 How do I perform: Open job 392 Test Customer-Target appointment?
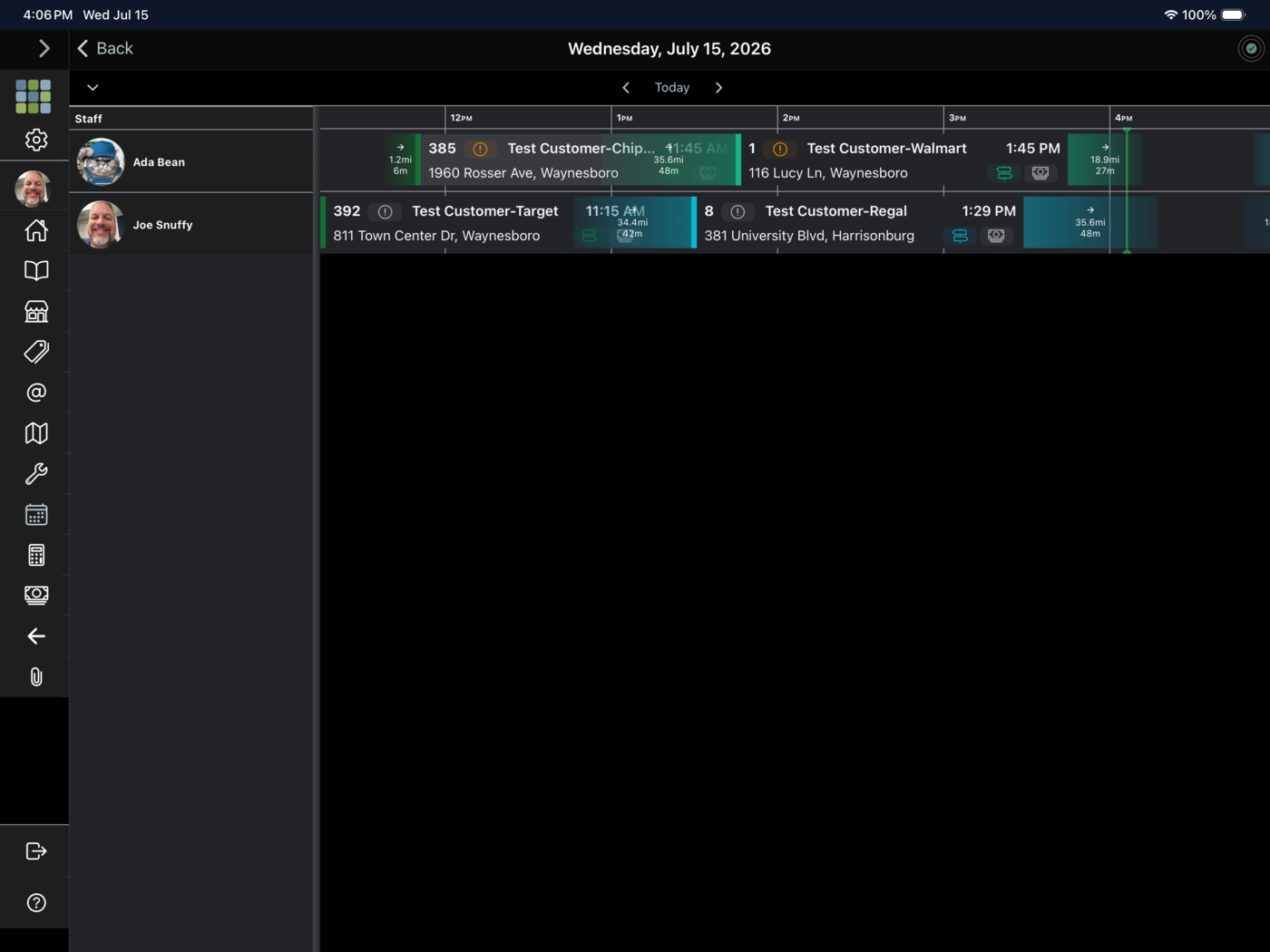click(506, 223)
